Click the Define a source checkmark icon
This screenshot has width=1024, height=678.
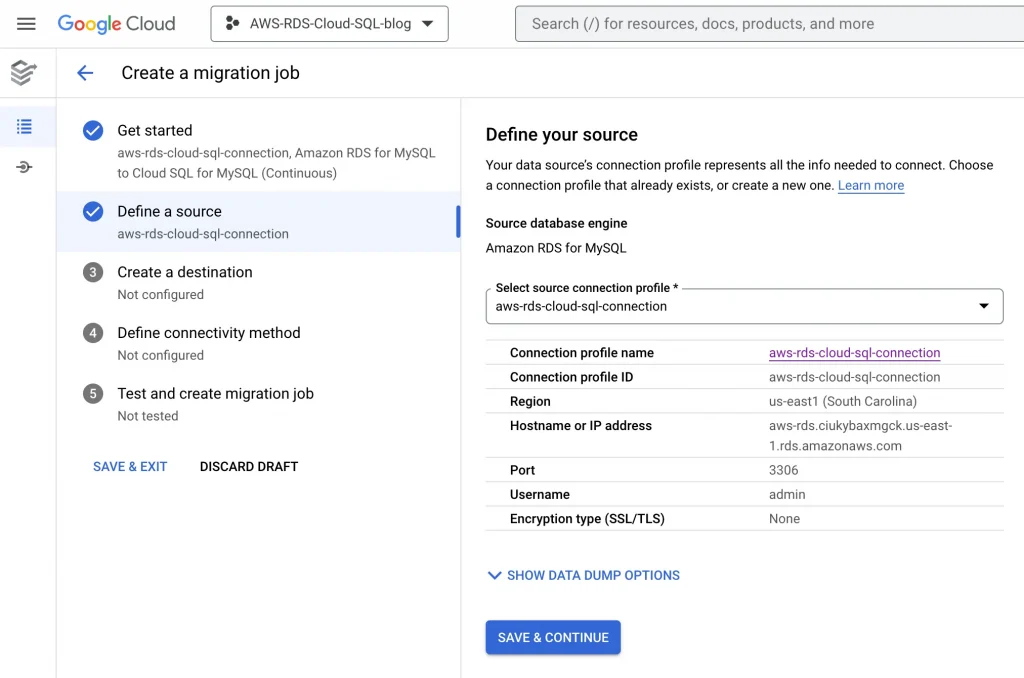93,212
